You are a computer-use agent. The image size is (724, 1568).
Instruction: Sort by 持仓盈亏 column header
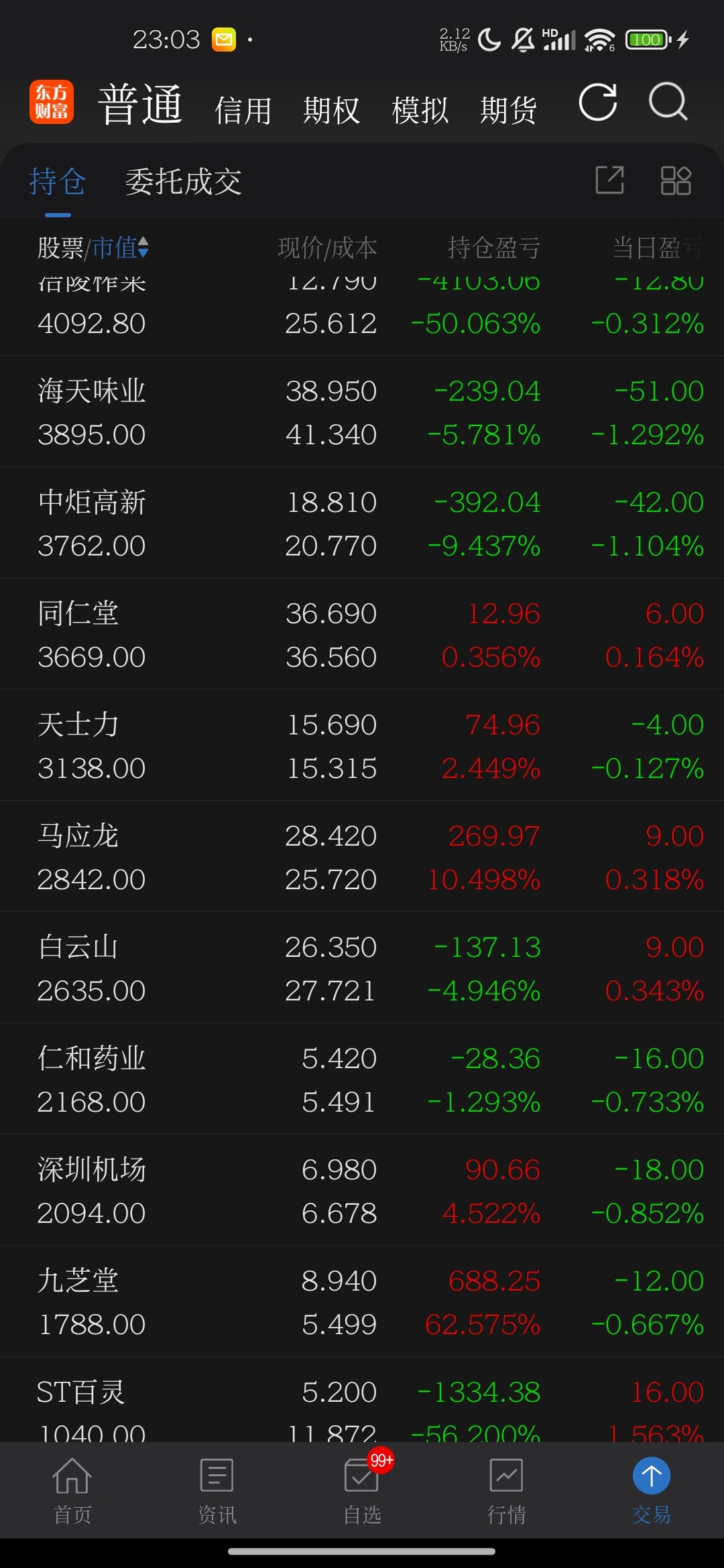tap(494, 248)
